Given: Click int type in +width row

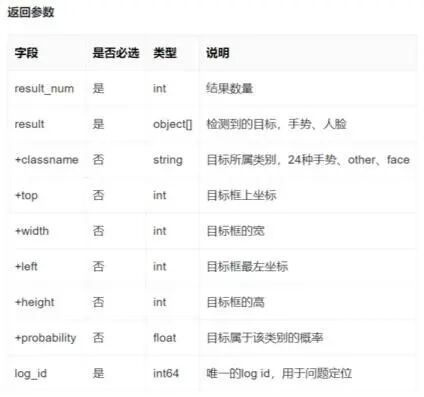Looking at the screenshot, I should (159, 231).
